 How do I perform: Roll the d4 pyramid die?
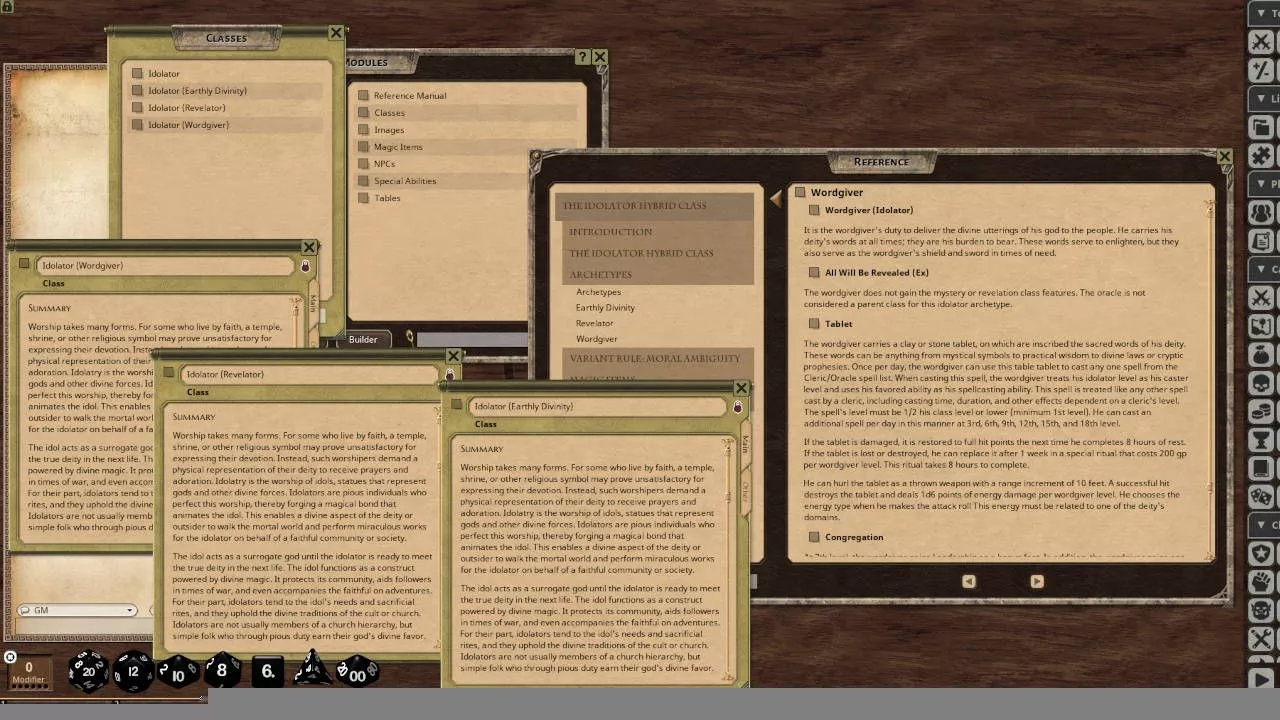[x=311, y=669]
